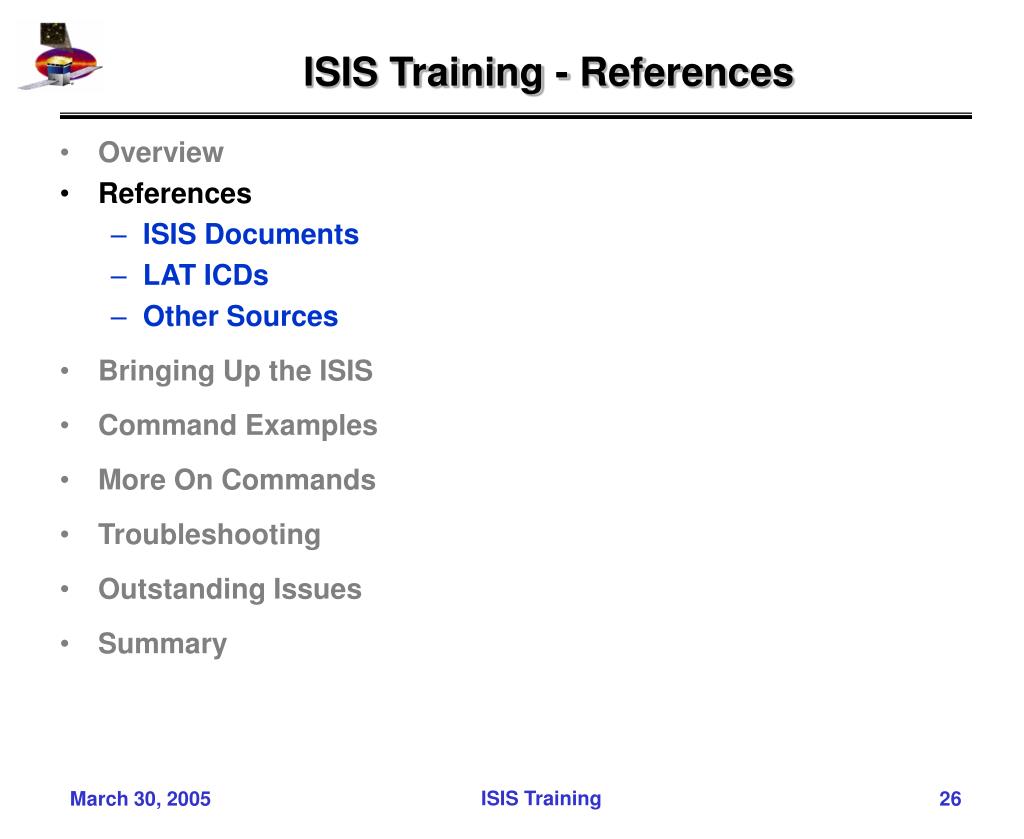Click 'Command Examples' bullet

(238, 426)
